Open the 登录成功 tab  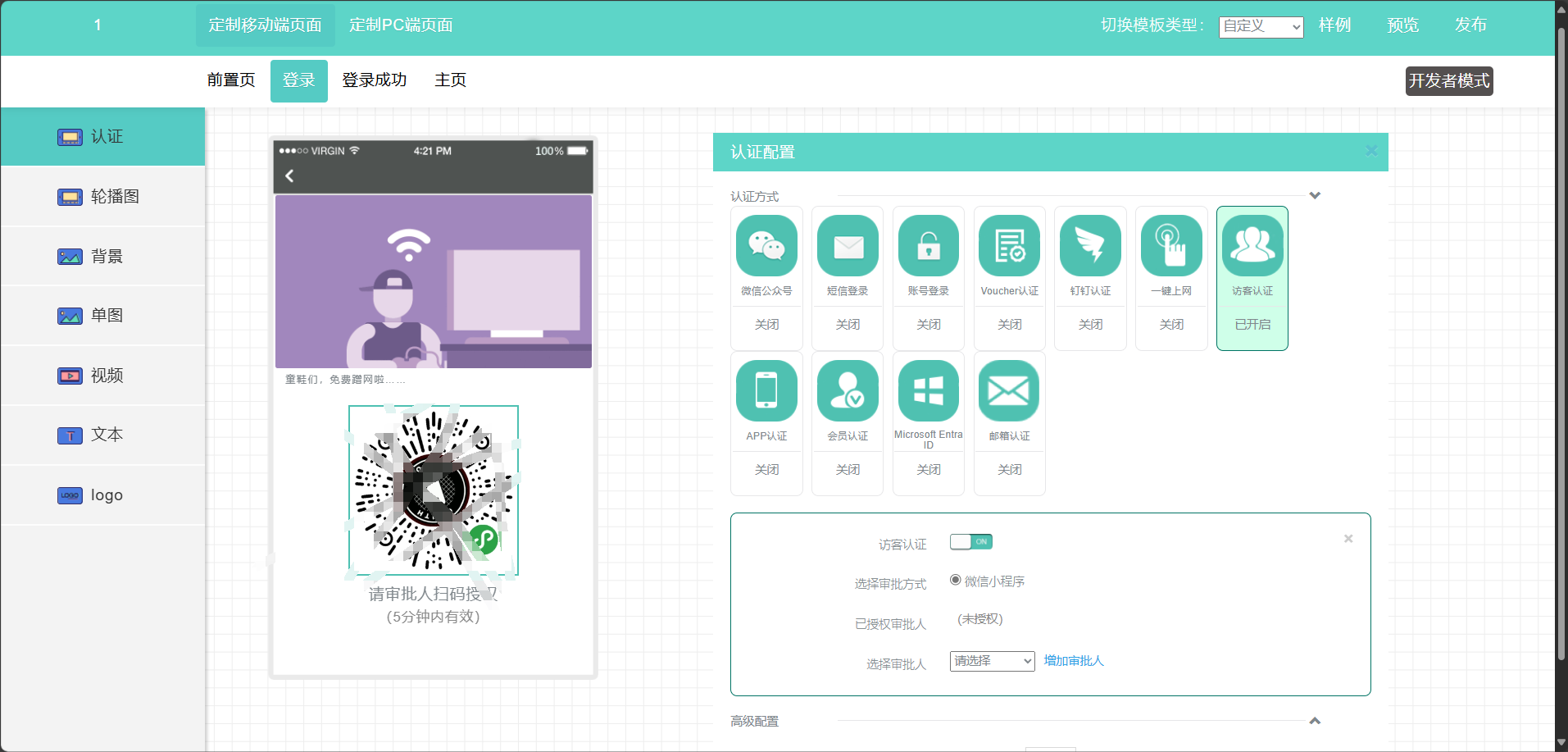click(375, 80)
